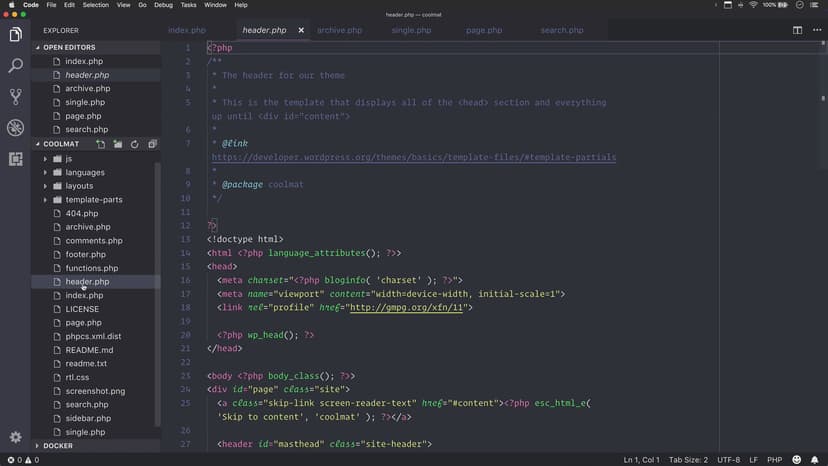Switch to the archive.php tab
828x466 pixels.
(x=339, y=30)
